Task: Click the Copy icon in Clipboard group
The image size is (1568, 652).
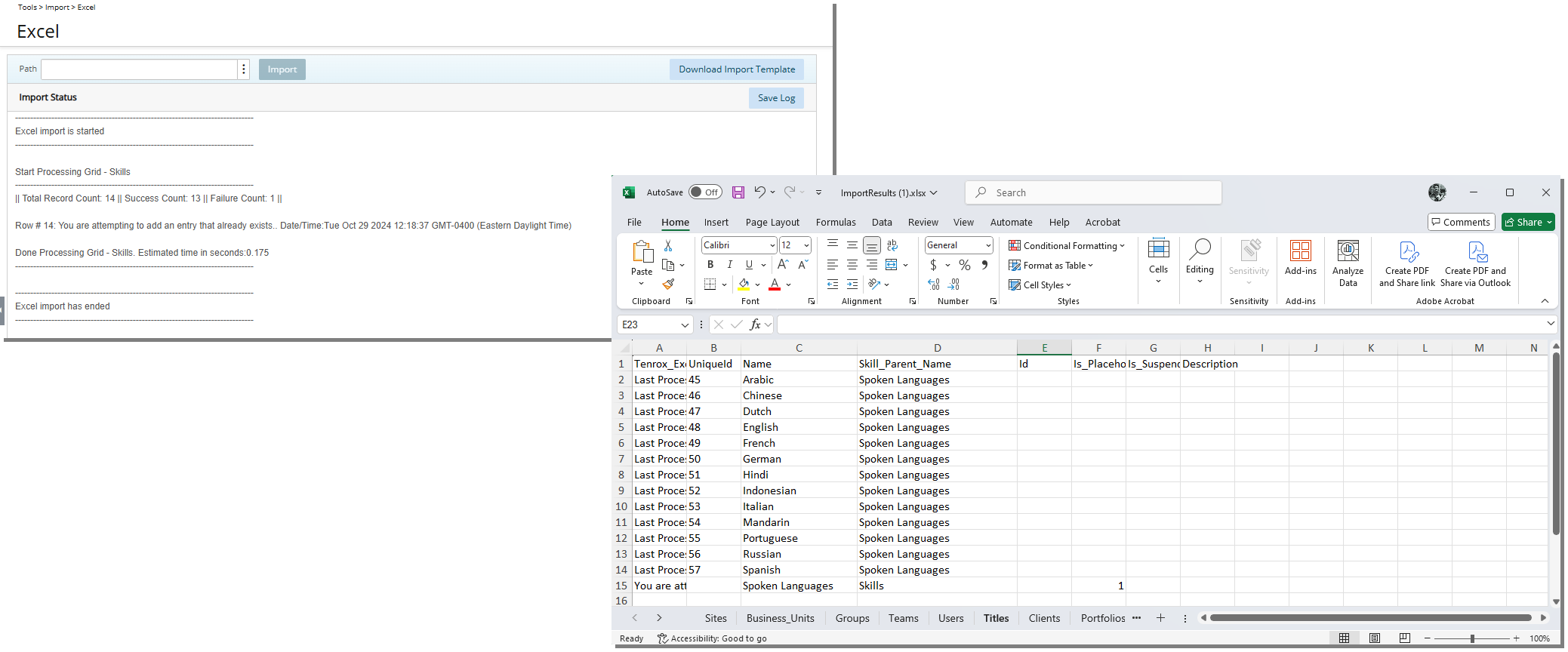Action: point(668,265)
